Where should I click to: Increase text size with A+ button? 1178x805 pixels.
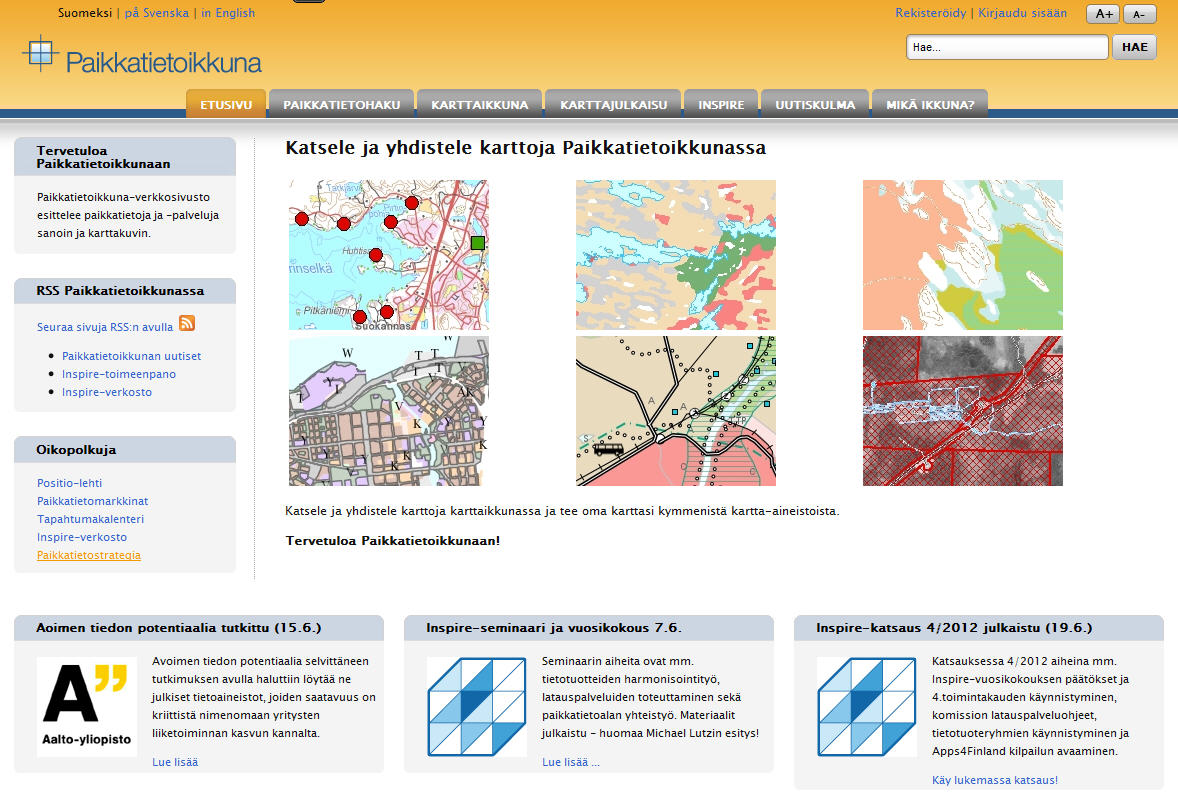1103,14
